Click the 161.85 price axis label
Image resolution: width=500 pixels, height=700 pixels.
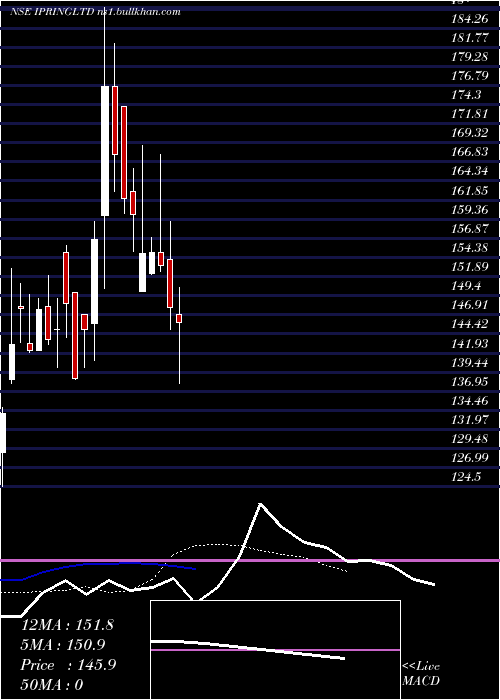click(x=470, y=191)
